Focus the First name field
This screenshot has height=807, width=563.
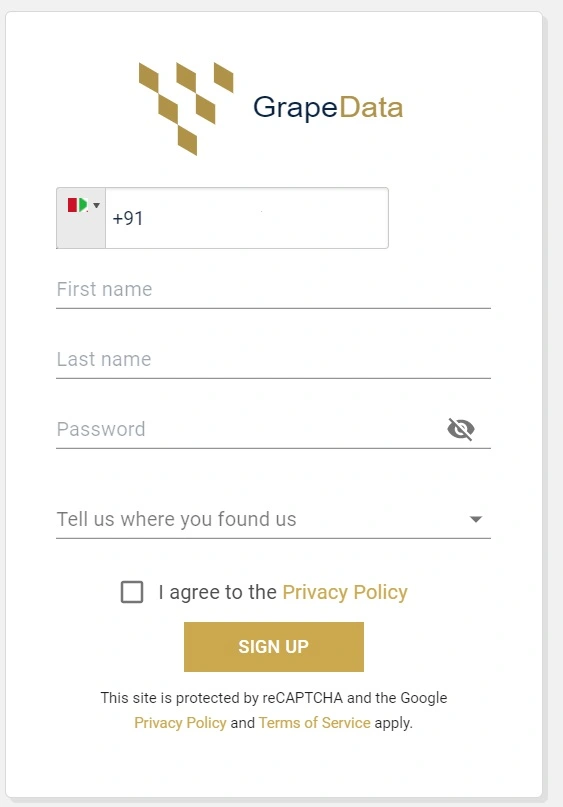273,290
